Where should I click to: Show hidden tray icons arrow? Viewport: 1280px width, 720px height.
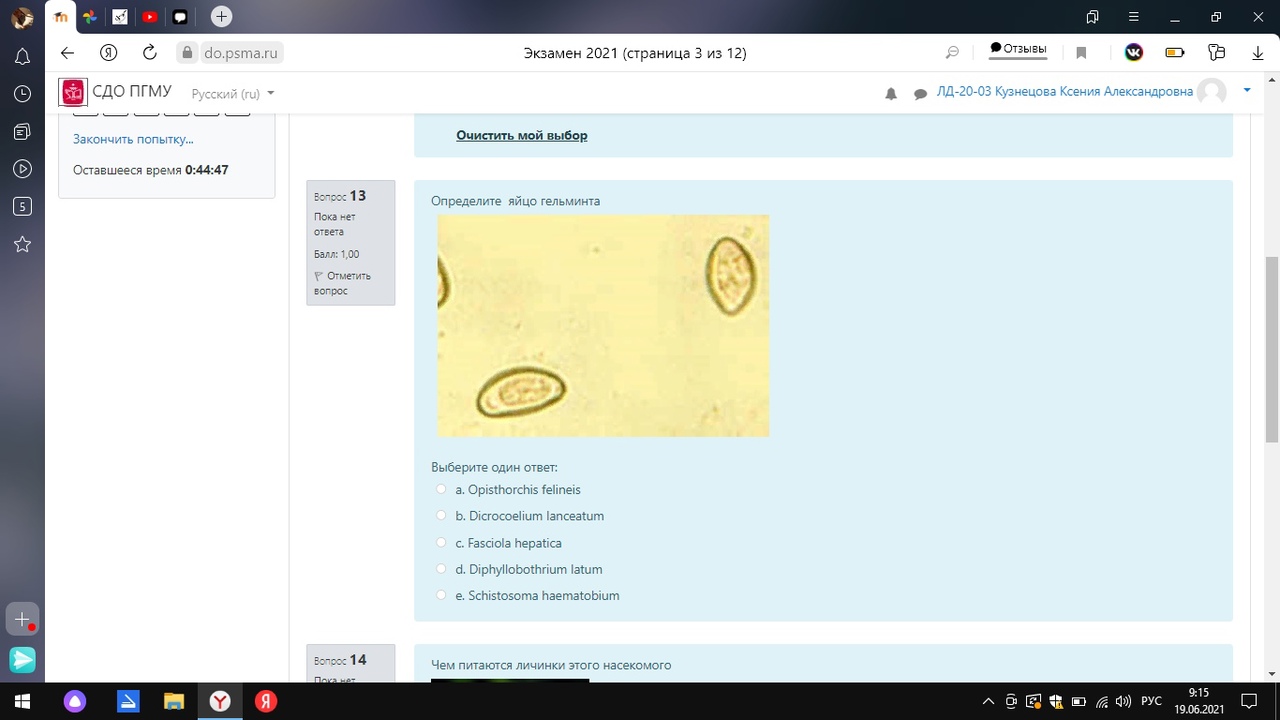[988, 701]
